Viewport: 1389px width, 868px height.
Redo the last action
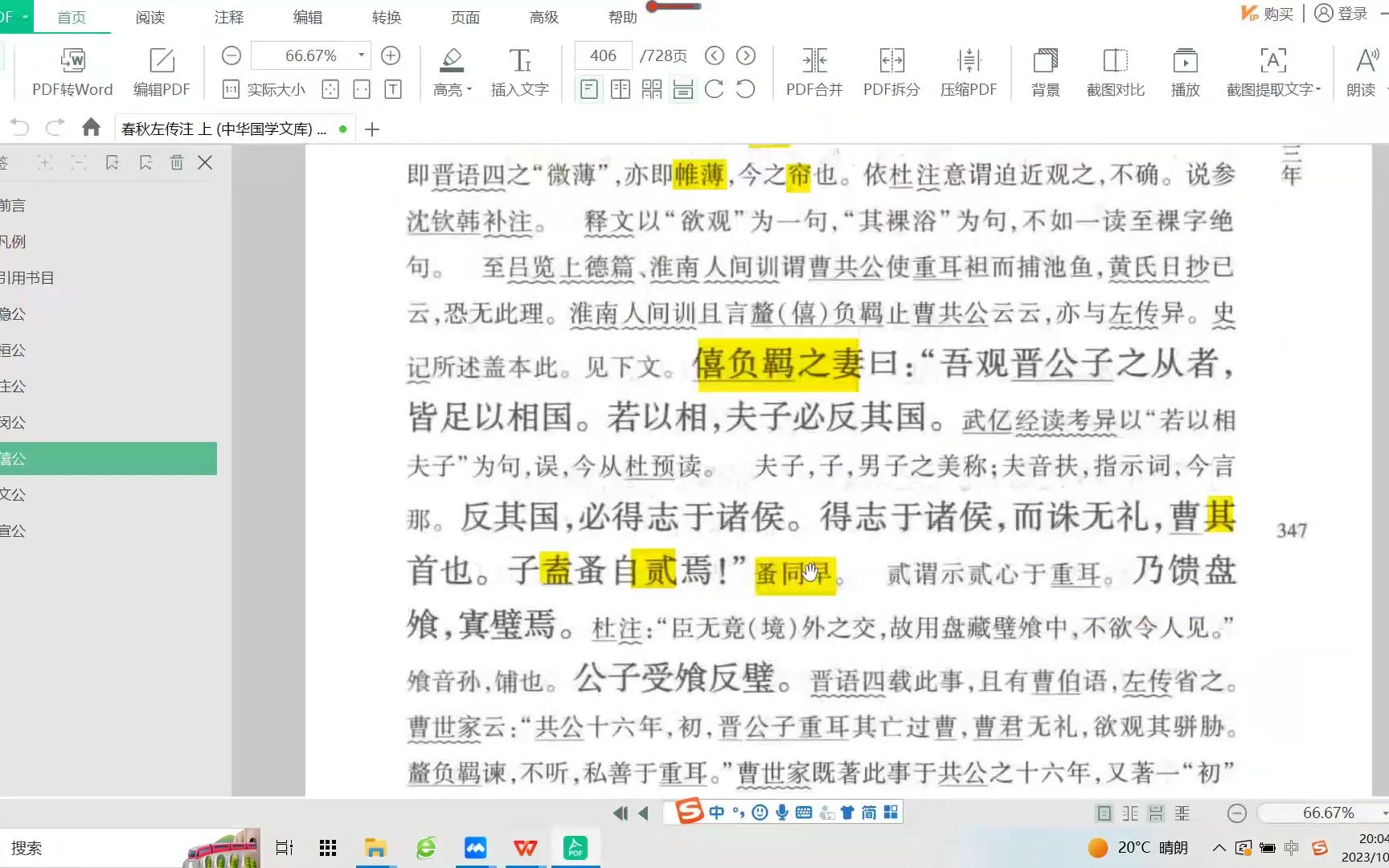[x=55, y=128]
